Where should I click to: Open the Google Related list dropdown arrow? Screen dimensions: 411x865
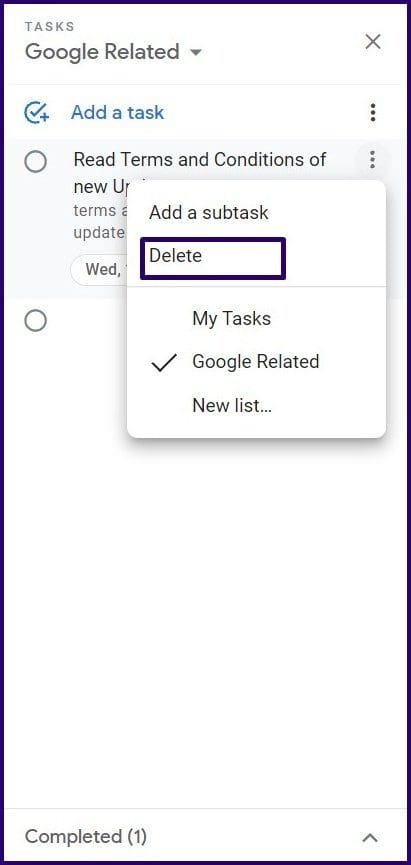(195, 54)
